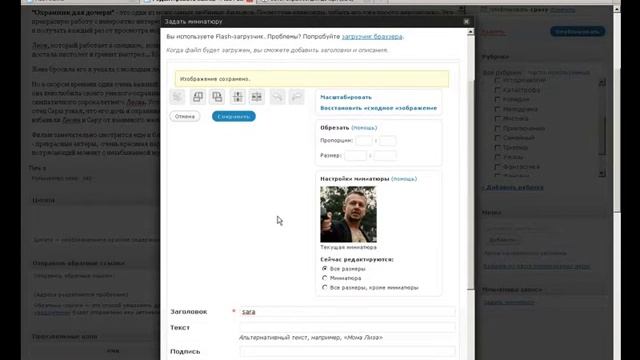Image resolution: width=640 pixels, height=360 pixels.
Task: Click the blue 'Сохранить' button
Action: 234,116
